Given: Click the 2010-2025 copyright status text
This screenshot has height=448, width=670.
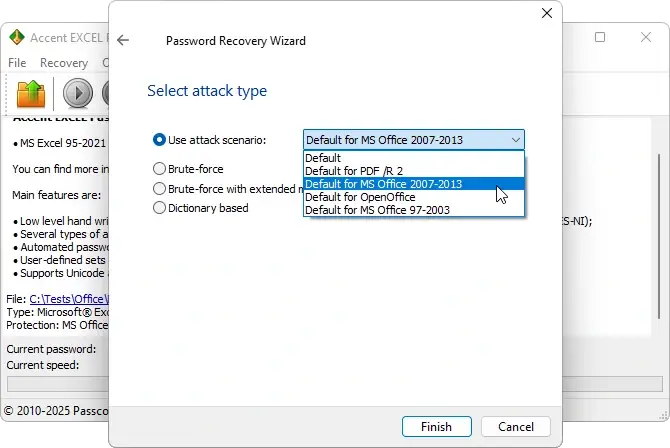Looking at the screenshot, I should pos(56,410).
